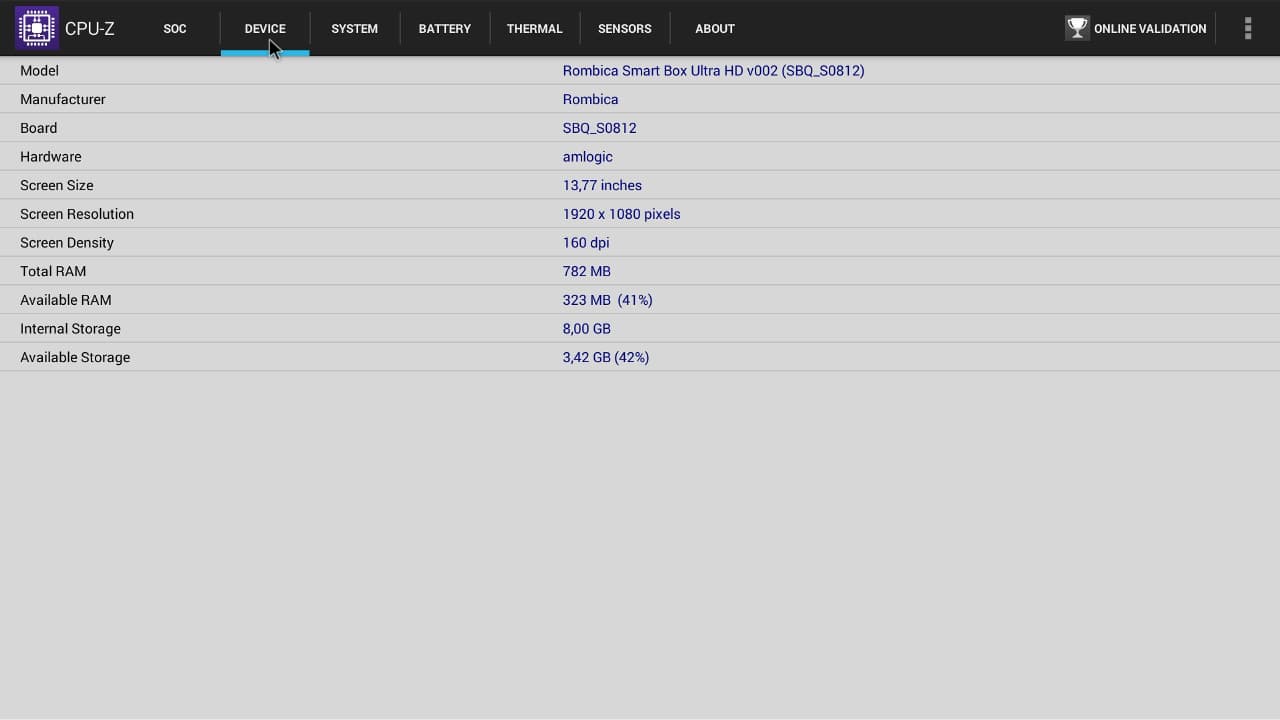Screen dimensions: 1280x720
Task: Select the Board row label
Action: click(38, 128)
